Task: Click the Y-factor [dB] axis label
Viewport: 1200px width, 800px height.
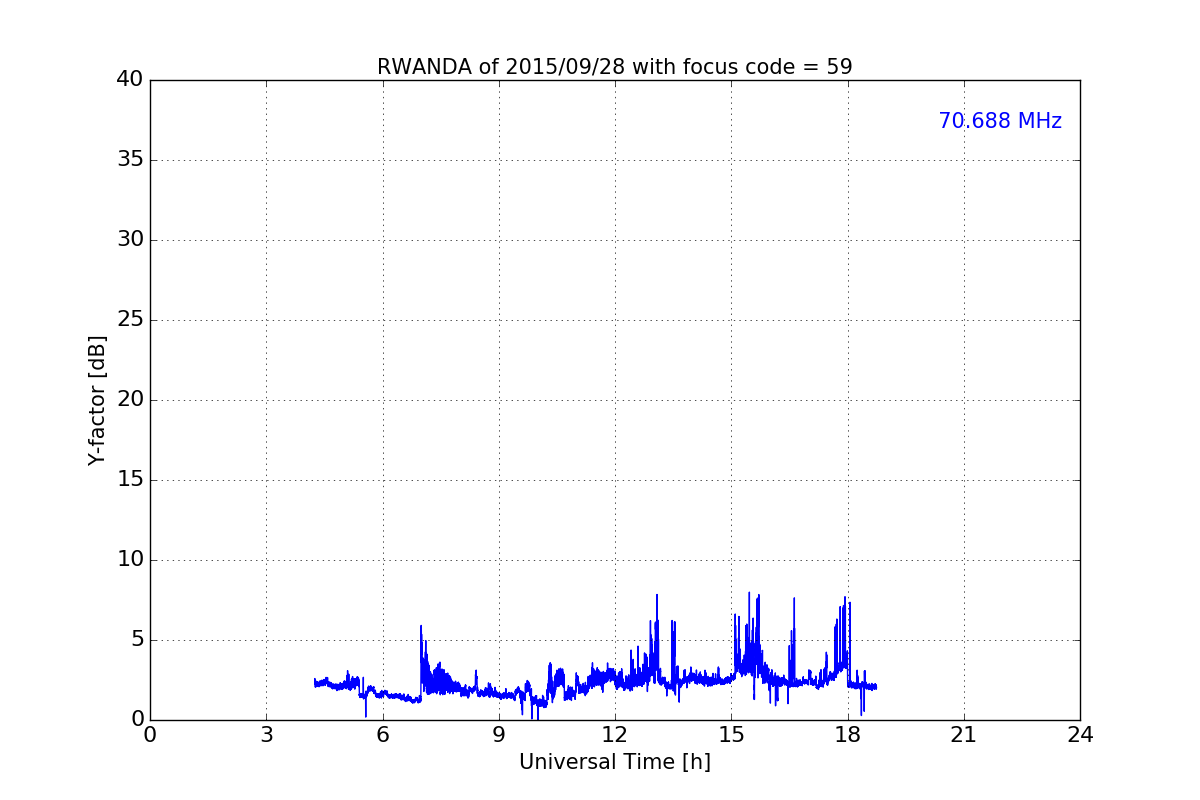Action: point(97,400)
